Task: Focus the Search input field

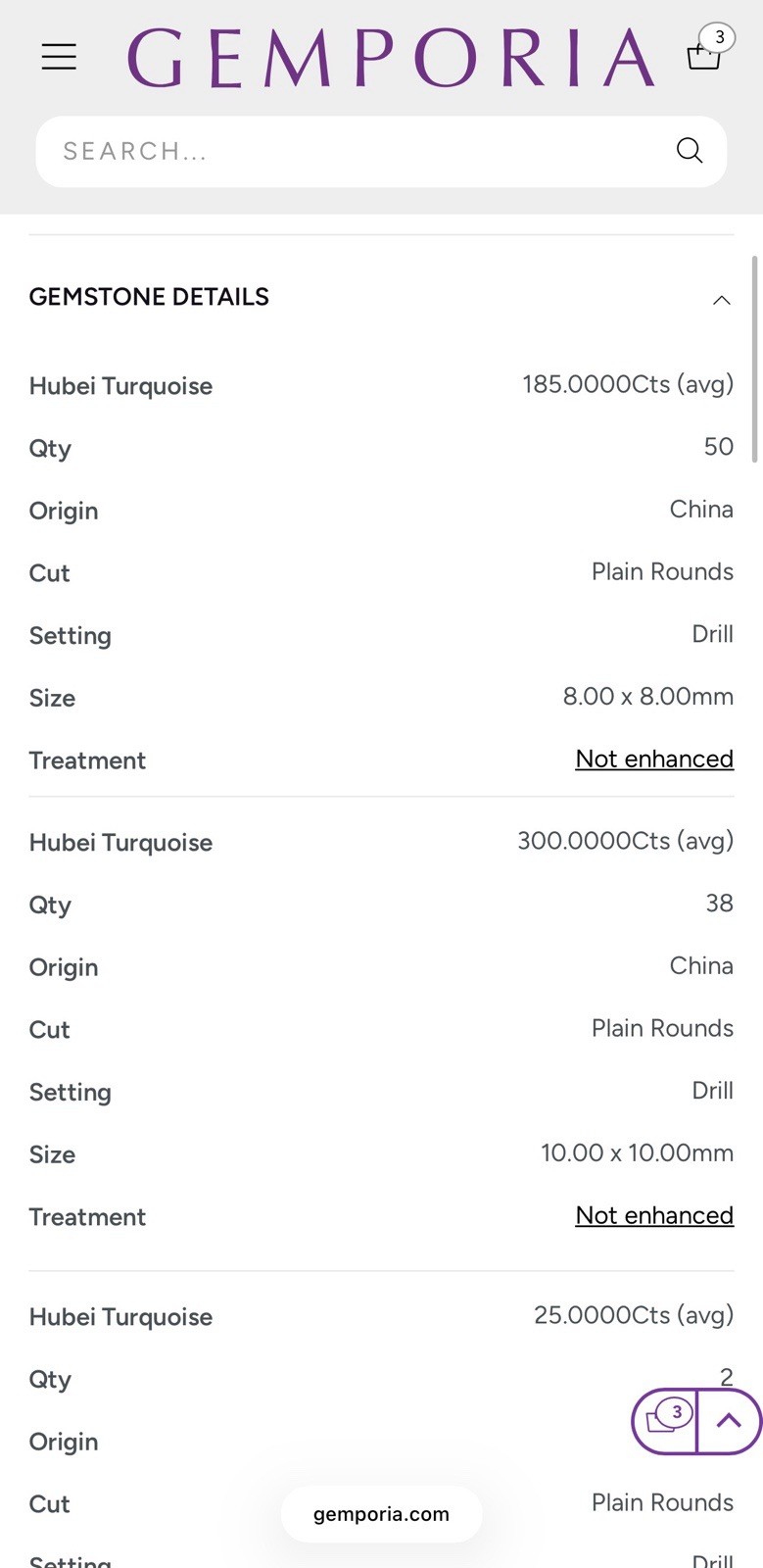Action: pos(381,151)
